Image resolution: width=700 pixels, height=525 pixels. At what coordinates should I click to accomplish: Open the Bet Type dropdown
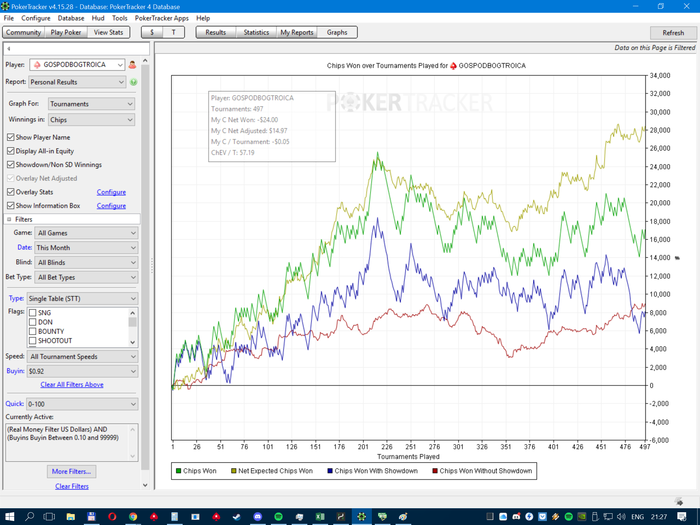click(87, 277)
